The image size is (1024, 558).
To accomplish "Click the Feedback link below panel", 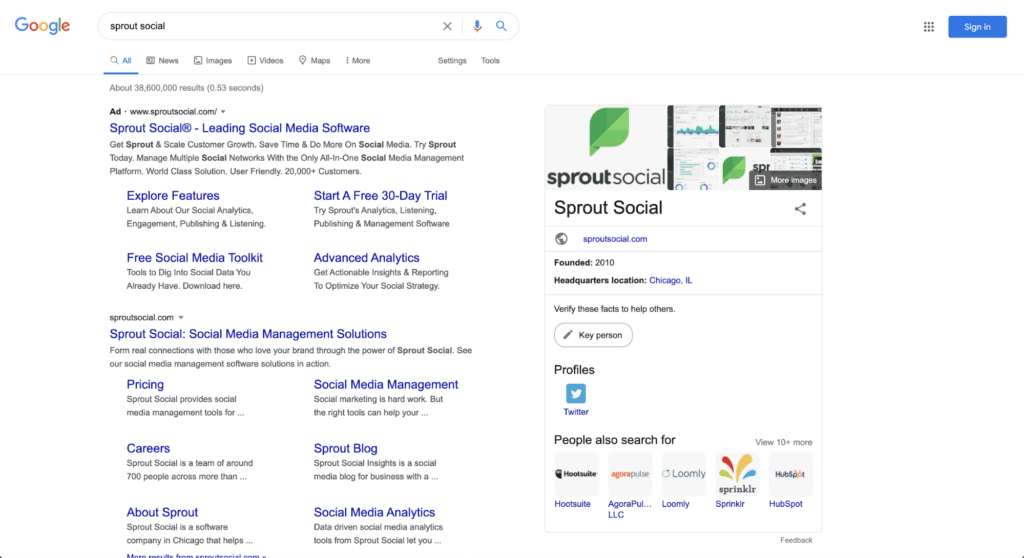I will [796, 540].
